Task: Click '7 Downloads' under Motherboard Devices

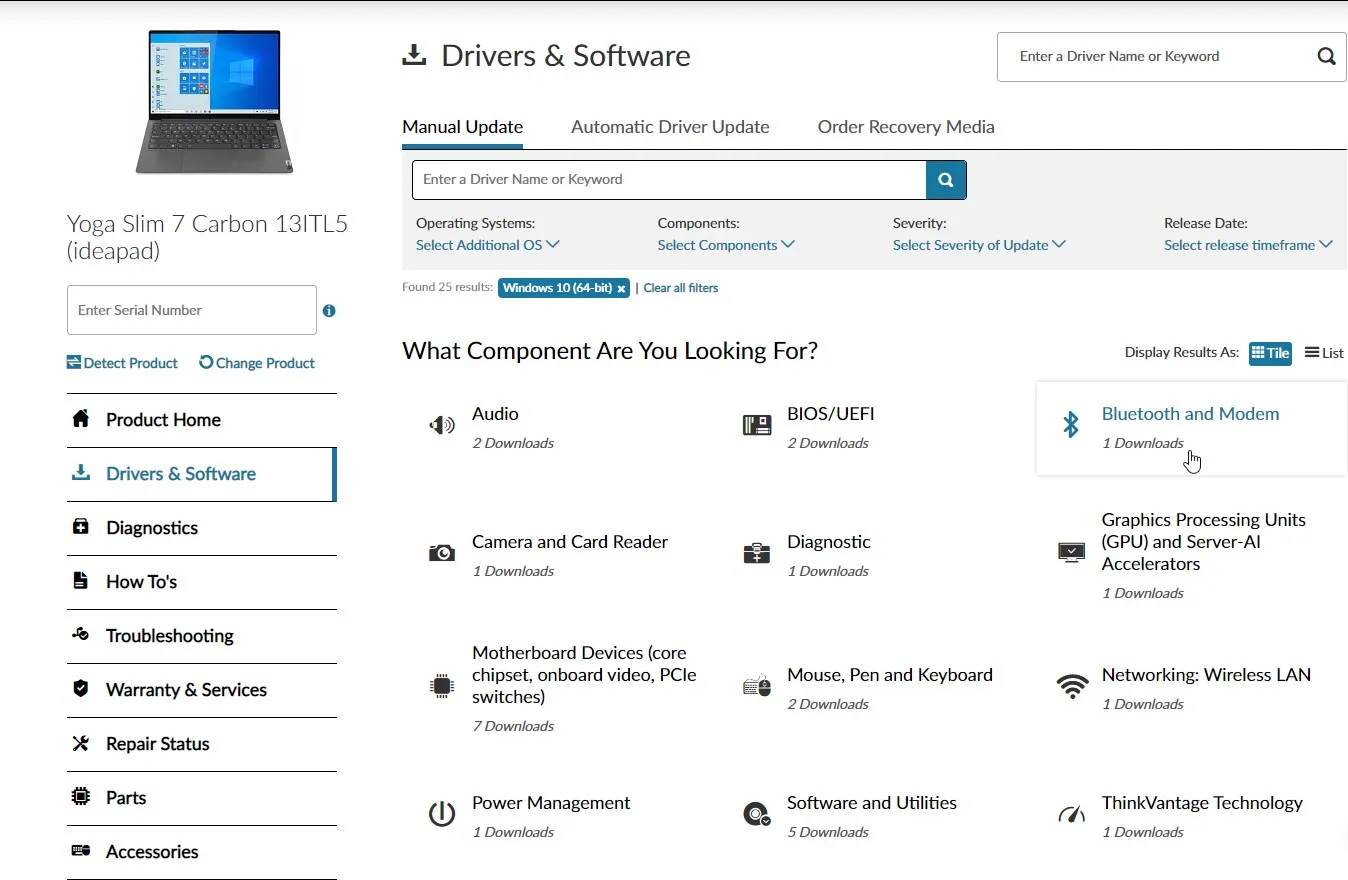Action: pyautogui.click(x=513, y=726)
